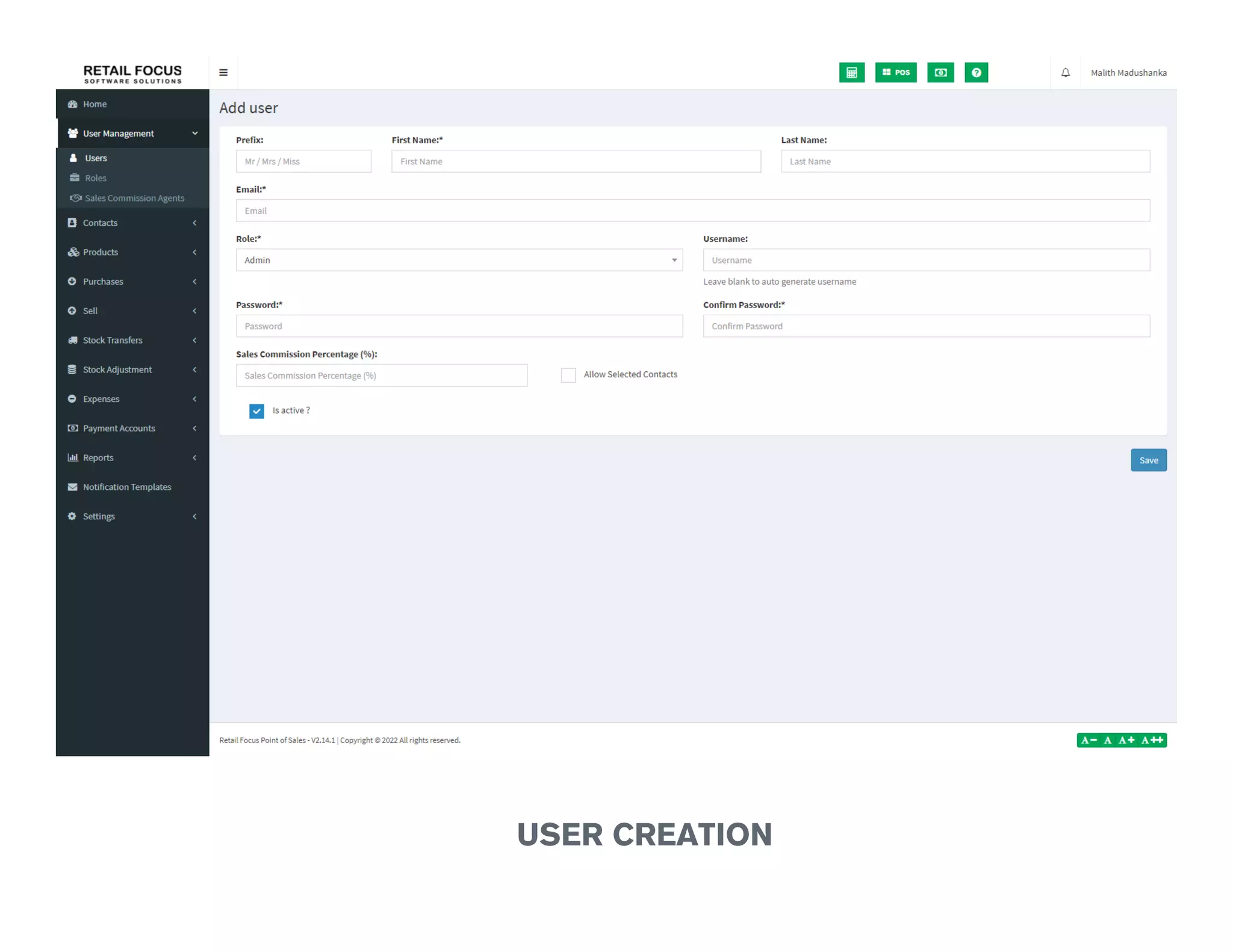The width and height of the screenshot is (1233, 952).
Task: Toggle sidebar with hamburger icon
Action: click(x=223, y=73)
